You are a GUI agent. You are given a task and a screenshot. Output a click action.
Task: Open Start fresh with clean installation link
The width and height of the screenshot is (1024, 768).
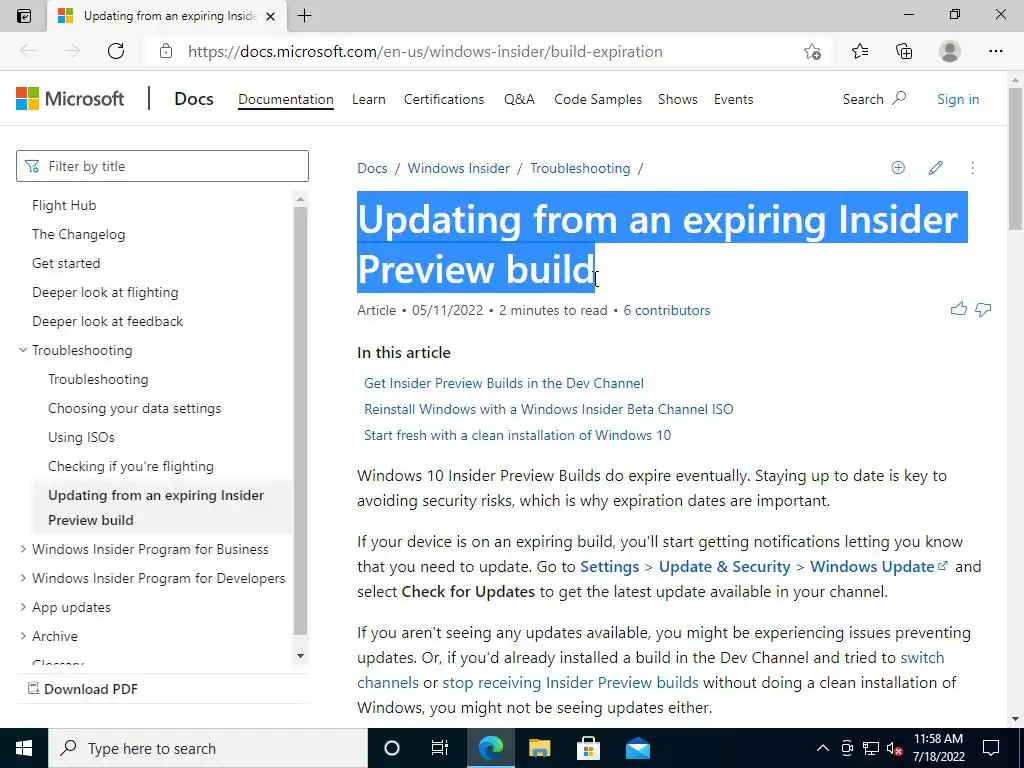point(517,435)
